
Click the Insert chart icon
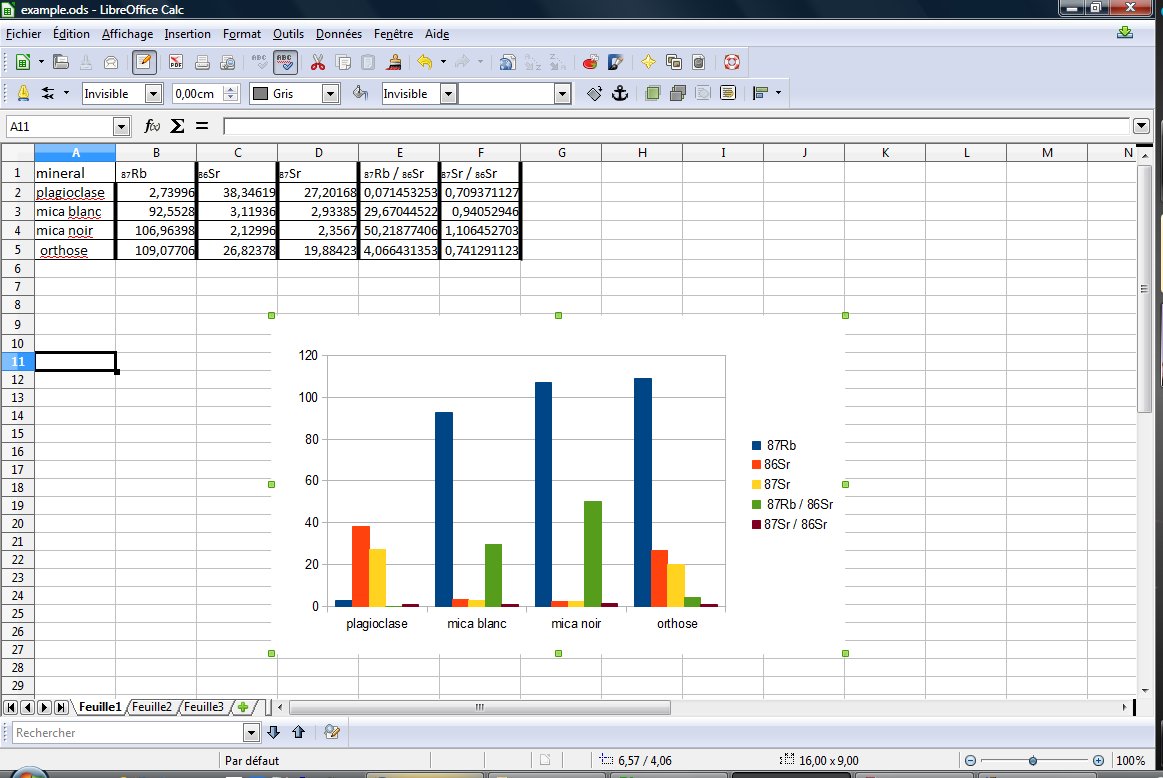[590, 62]
